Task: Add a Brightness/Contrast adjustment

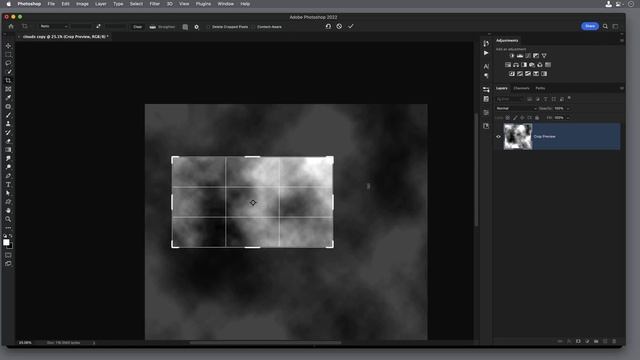Action: tap(512, 56)
